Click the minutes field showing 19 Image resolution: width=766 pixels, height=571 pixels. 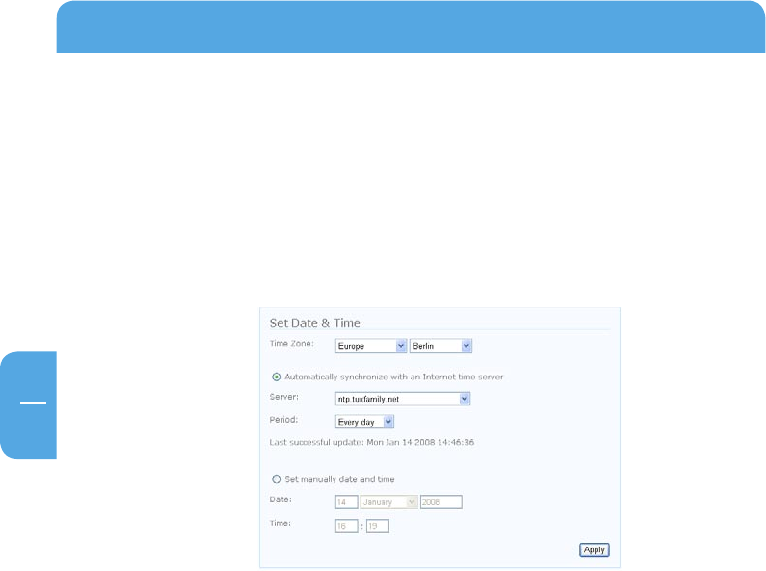pos(377,526)
